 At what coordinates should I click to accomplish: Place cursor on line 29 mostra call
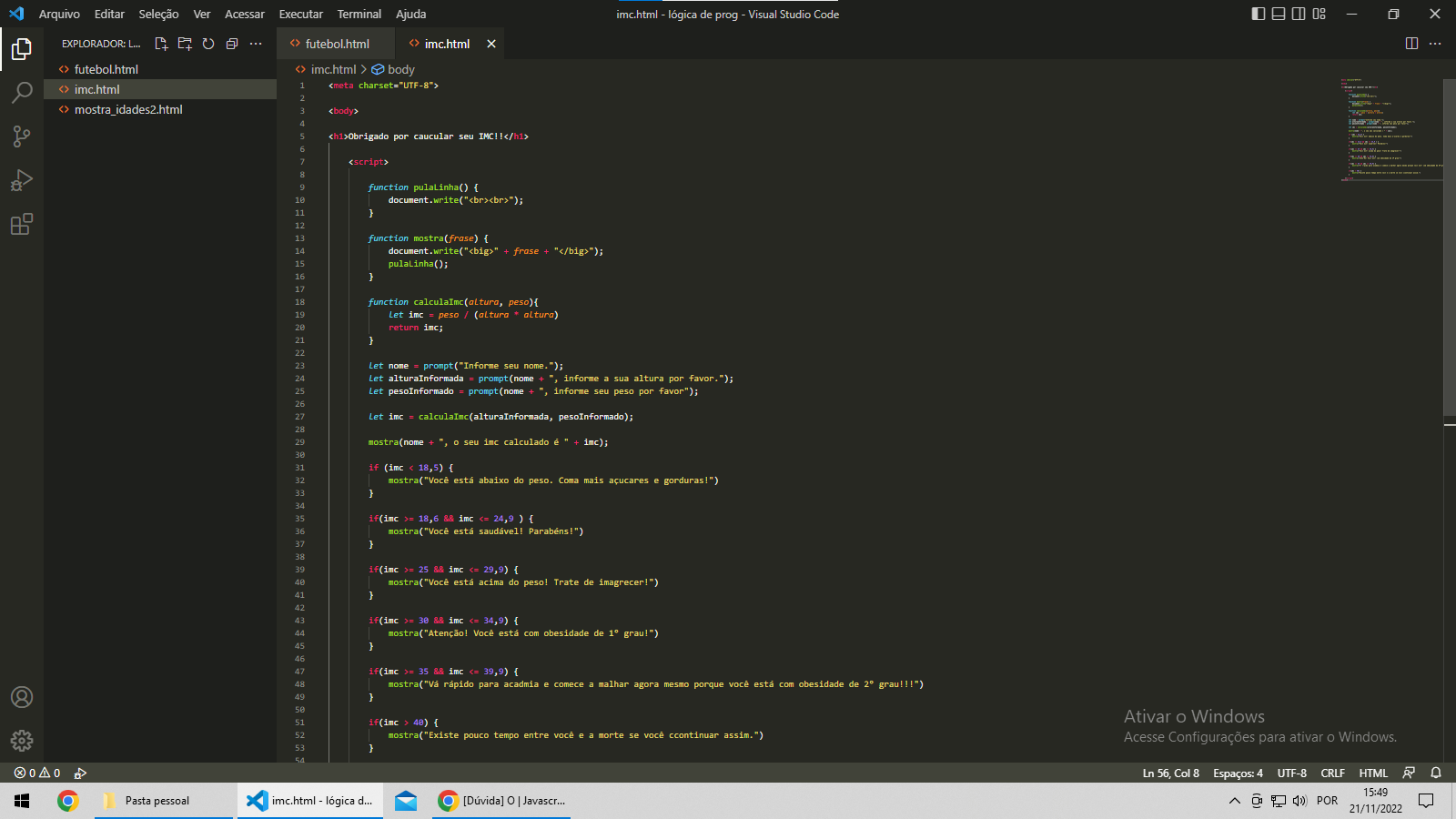[488, 442]
